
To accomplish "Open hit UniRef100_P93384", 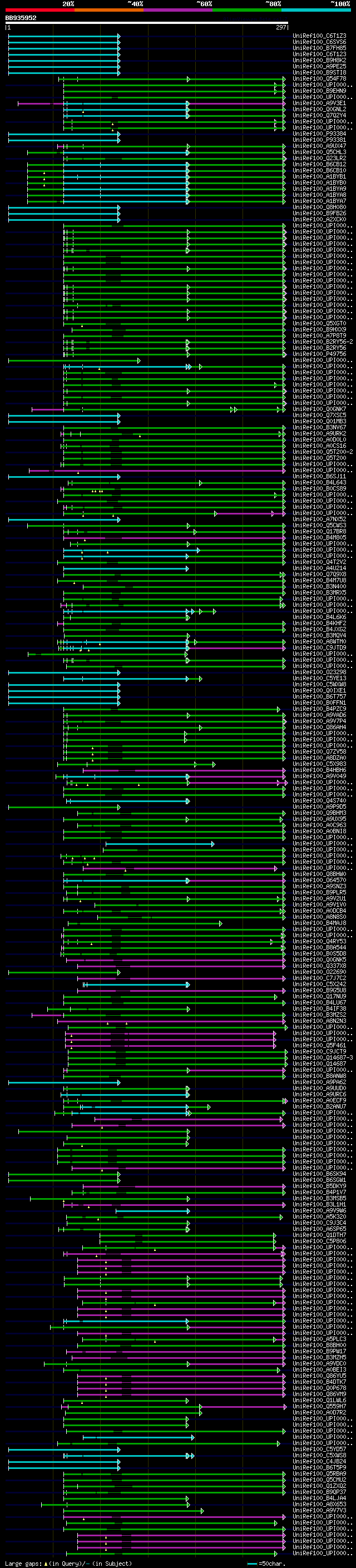I will [x=319, y=134].
